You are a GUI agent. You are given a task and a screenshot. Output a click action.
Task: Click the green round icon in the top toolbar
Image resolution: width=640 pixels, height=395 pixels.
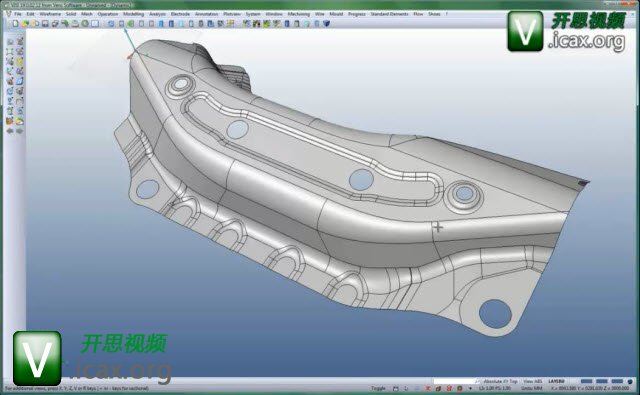click(85, 24)
